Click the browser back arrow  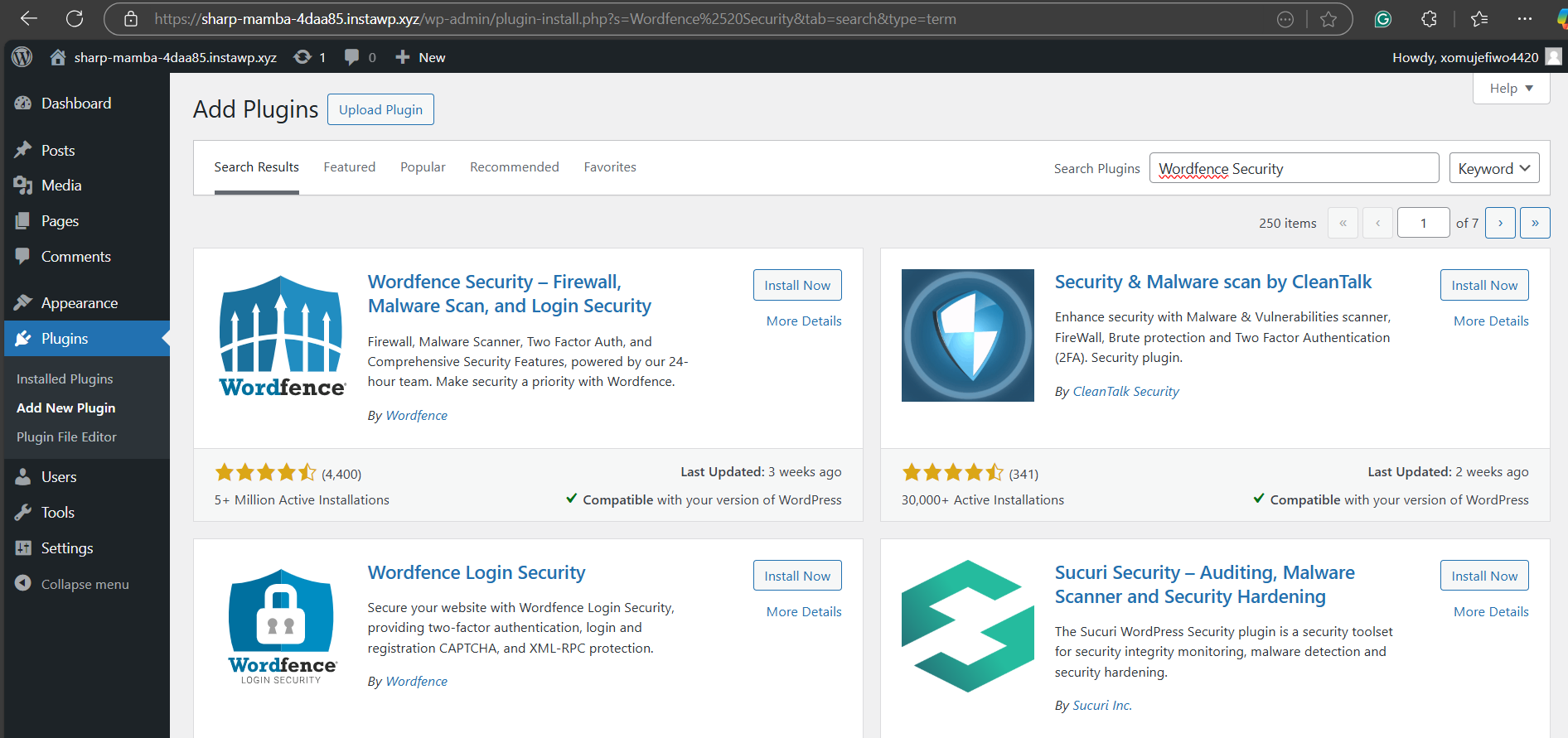click(x=29, y=18)
